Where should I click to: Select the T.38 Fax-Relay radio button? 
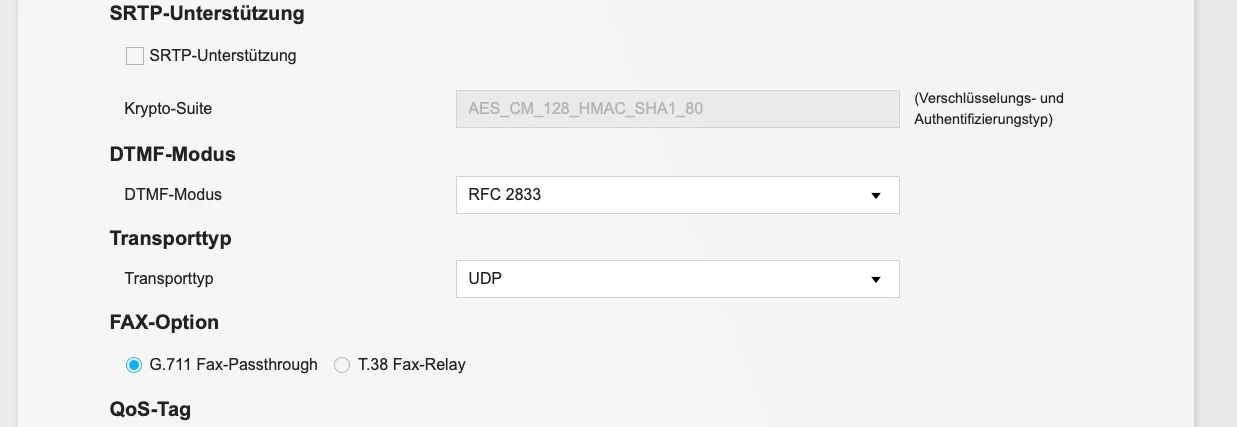[x=342, y=365]
